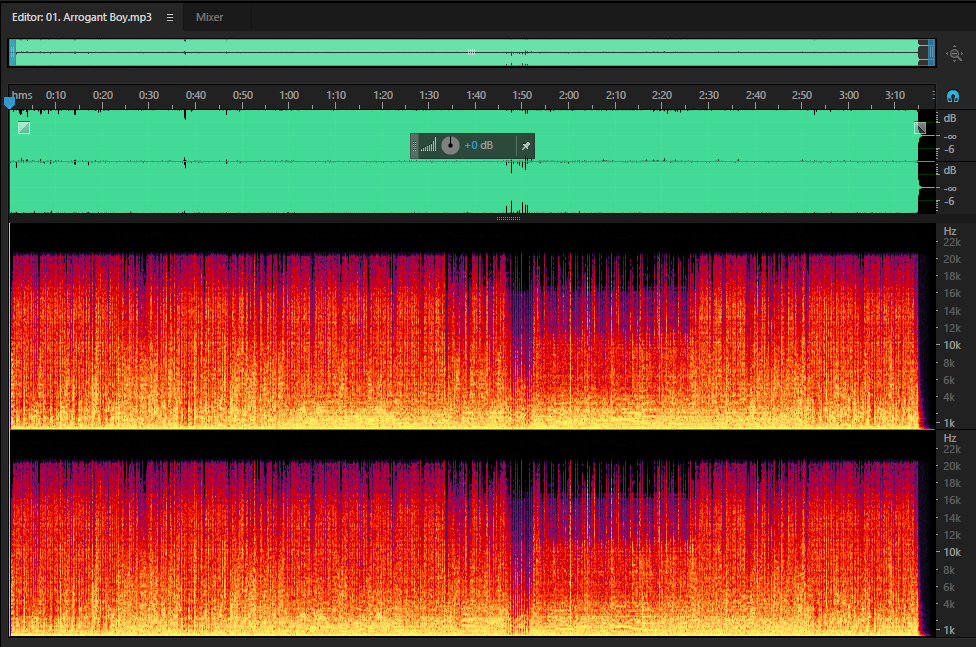Click the 10k mark on top frequency scale

pos(952,345)
